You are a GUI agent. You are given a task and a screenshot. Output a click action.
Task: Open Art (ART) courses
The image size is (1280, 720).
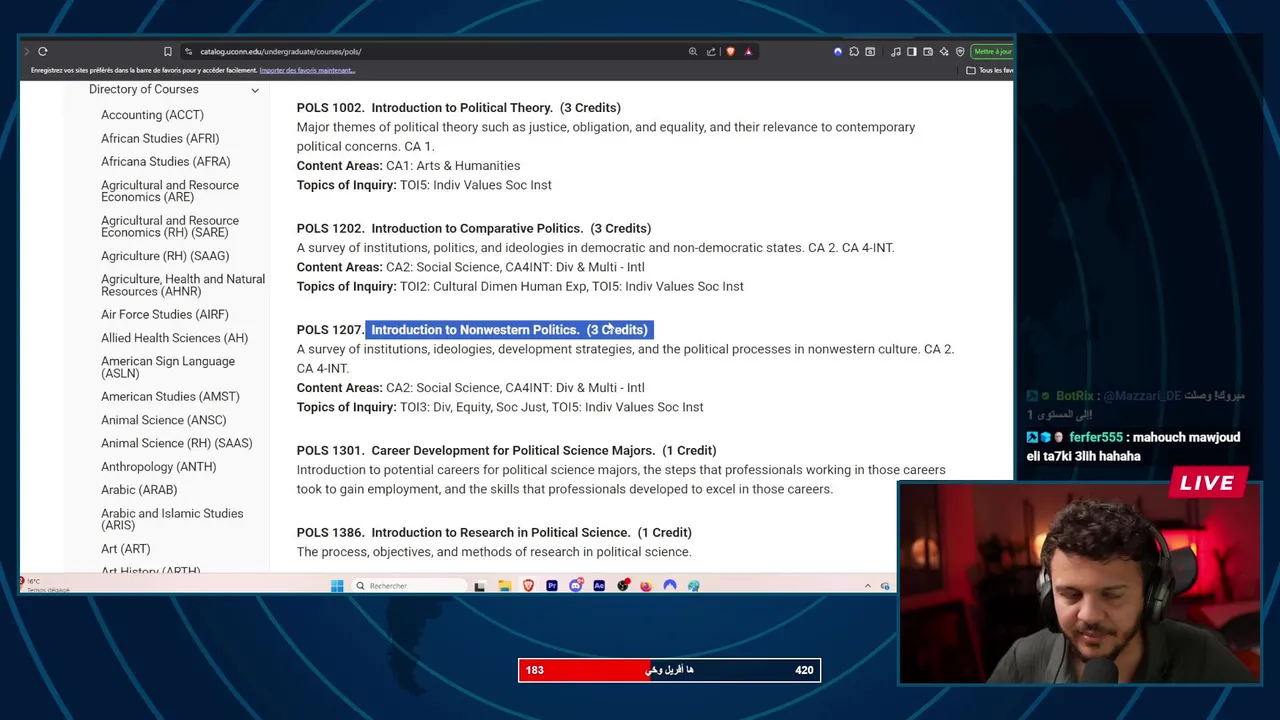click(x=126, y=549)
